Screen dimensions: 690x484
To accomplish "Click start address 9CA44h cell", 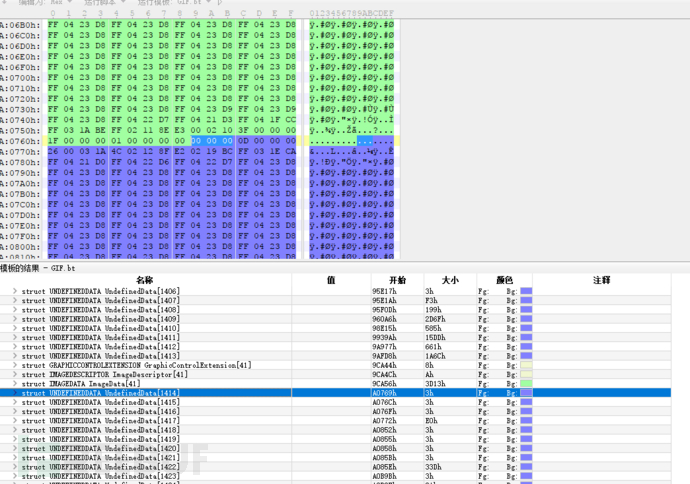I will pos(385,365).
